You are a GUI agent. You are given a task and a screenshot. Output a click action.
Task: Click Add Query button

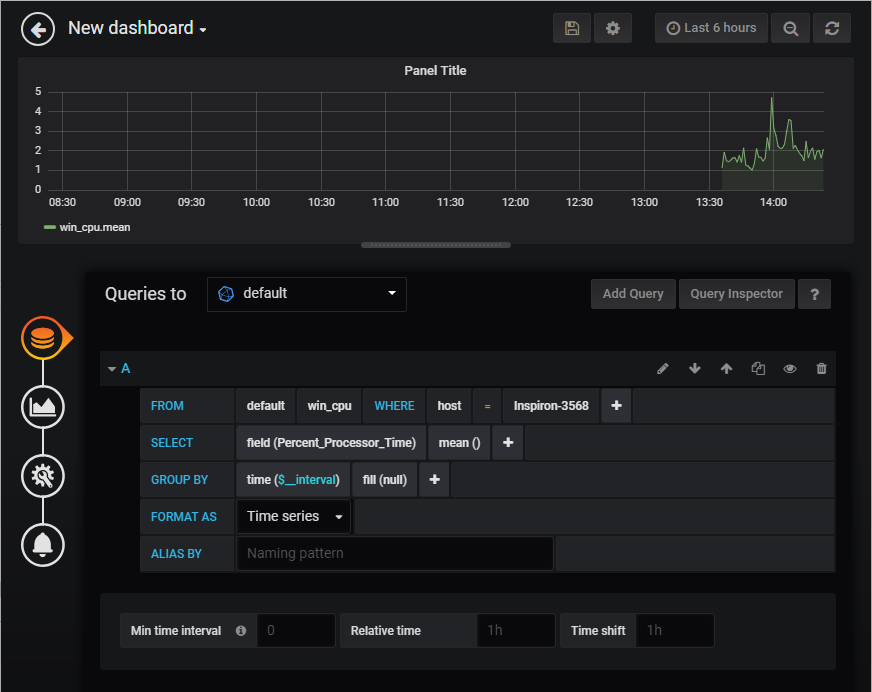pos(633,294)
